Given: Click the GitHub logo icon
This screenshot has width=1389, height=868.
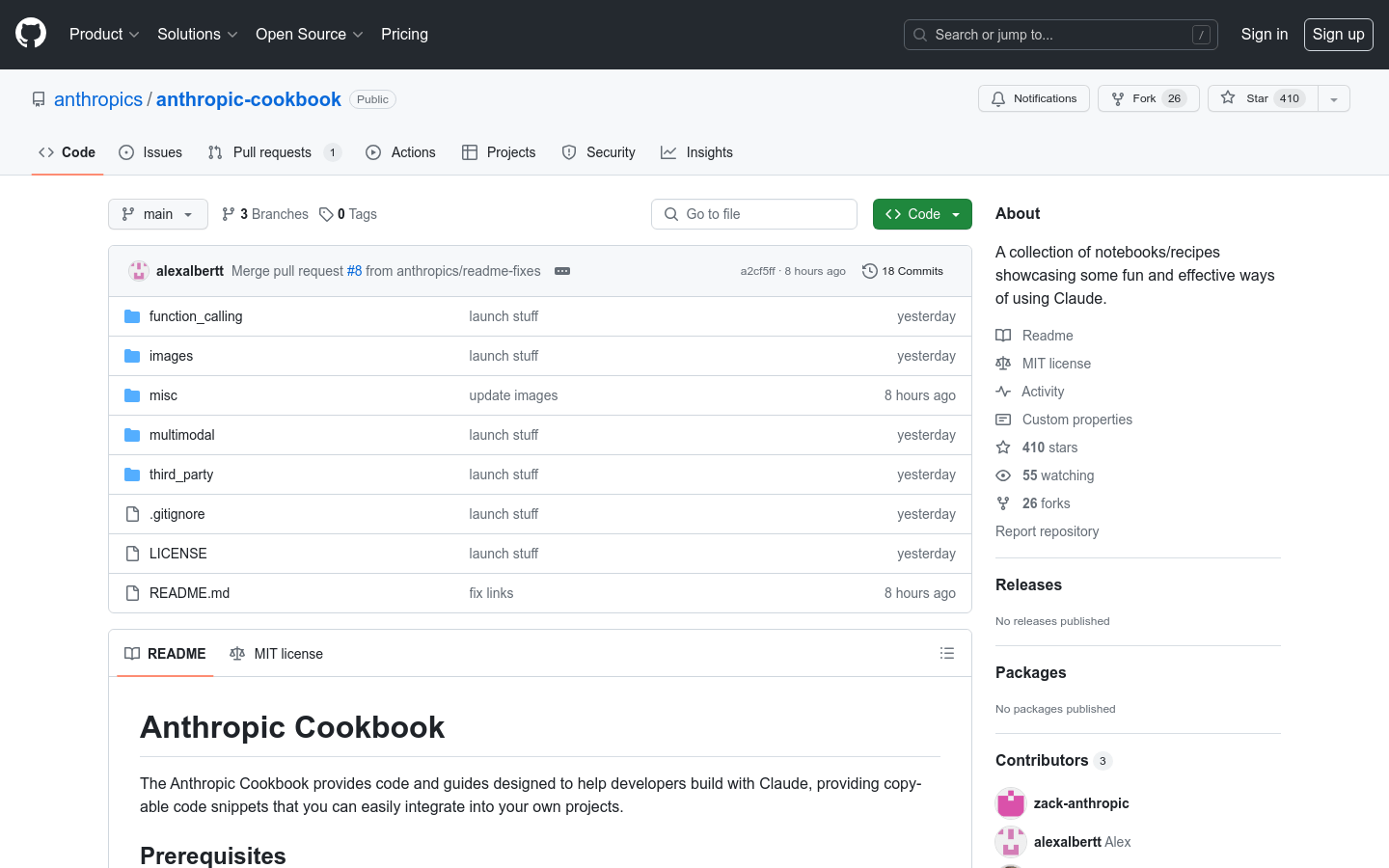Looking at the screenshot, I should click(31, 34).
